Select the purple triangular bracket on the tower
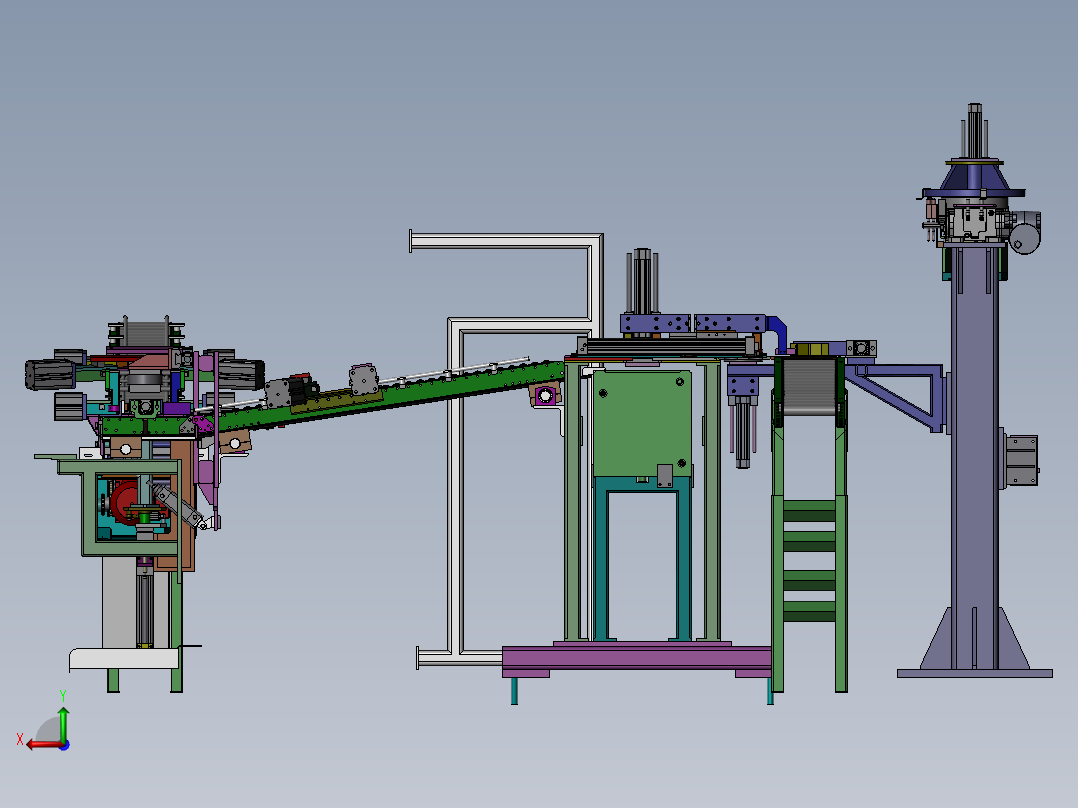Viewport: 1078px width, 808px height. 896,397
